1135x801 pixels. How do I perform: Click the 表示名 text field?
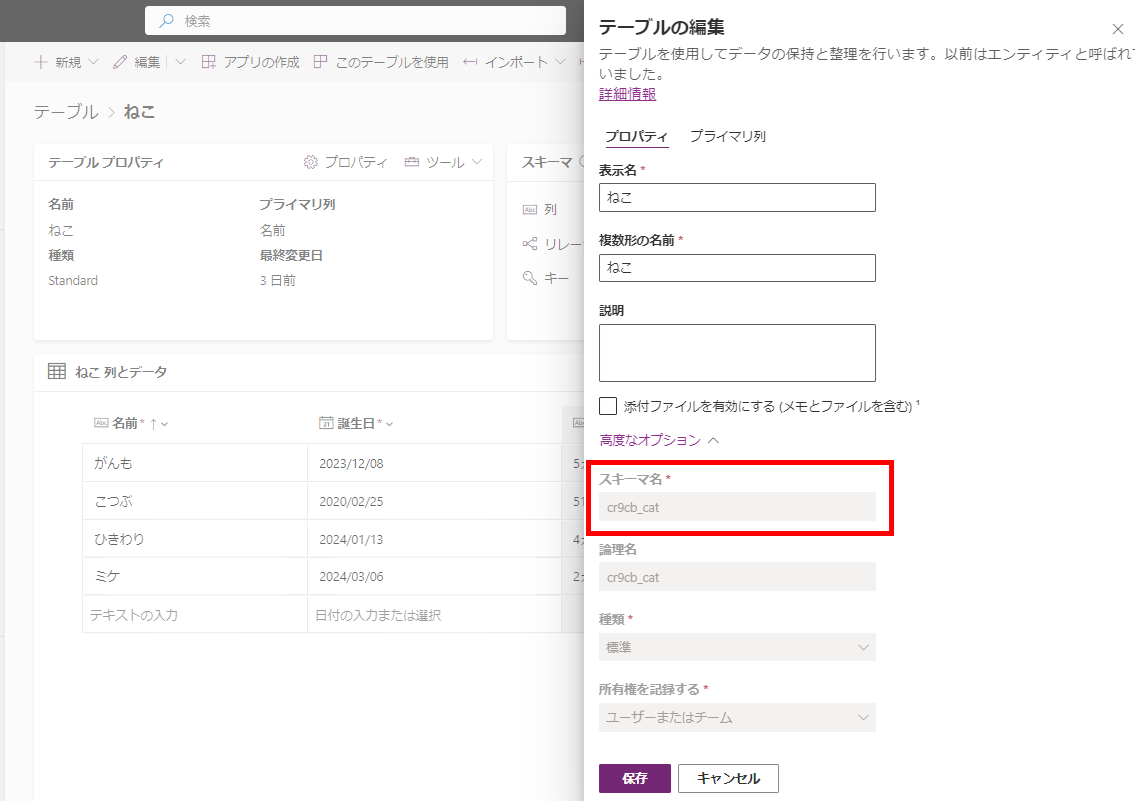(x=737, y=197)
